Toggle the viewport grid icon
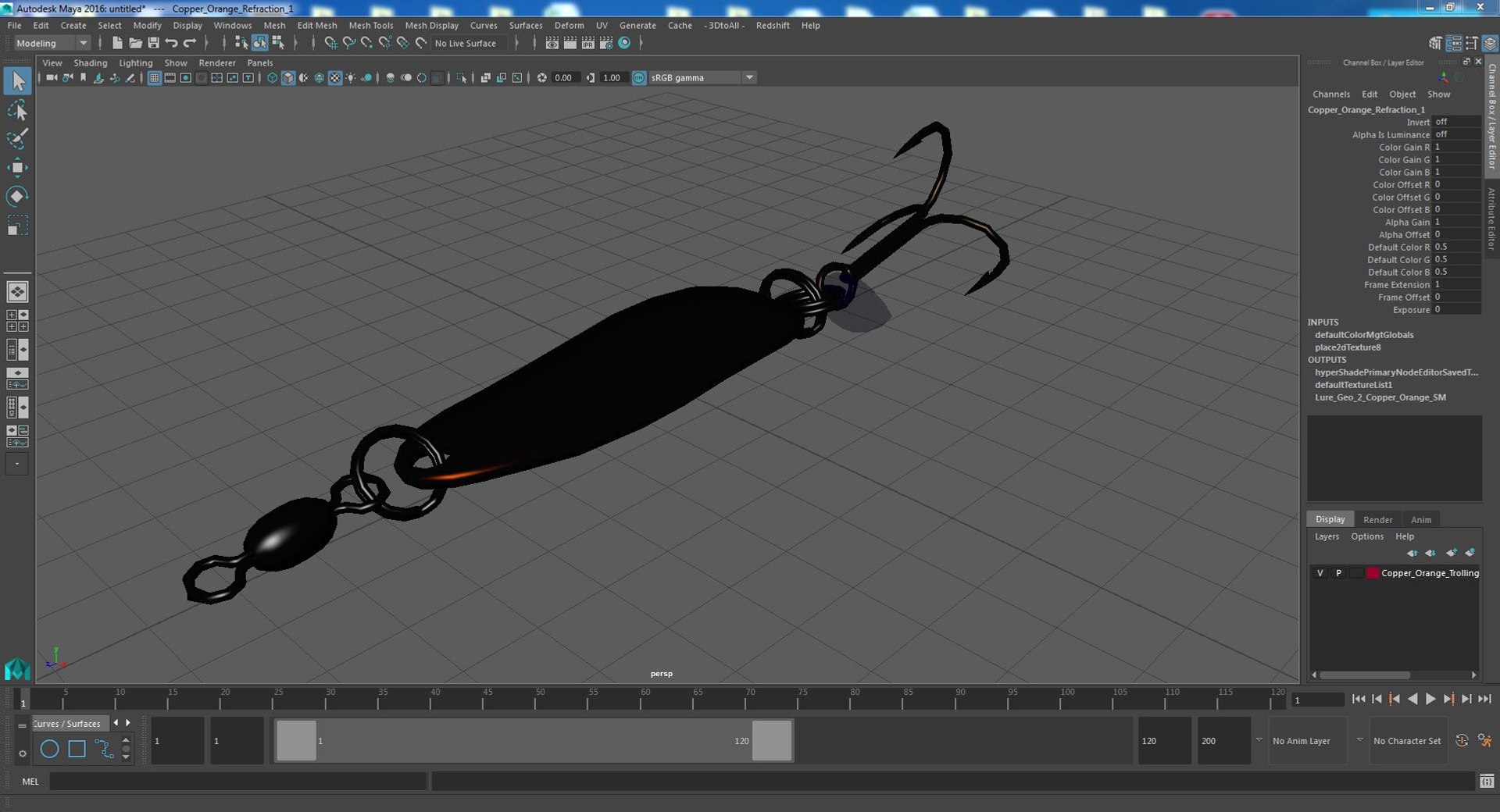1500x812 pixels. 154,77
